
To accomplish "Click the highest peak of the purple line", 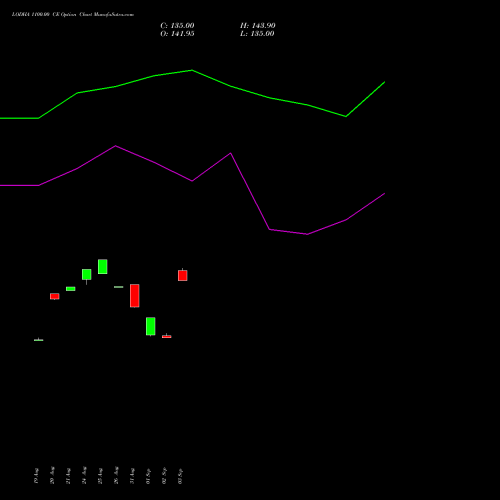I will [x=115, y=146].
